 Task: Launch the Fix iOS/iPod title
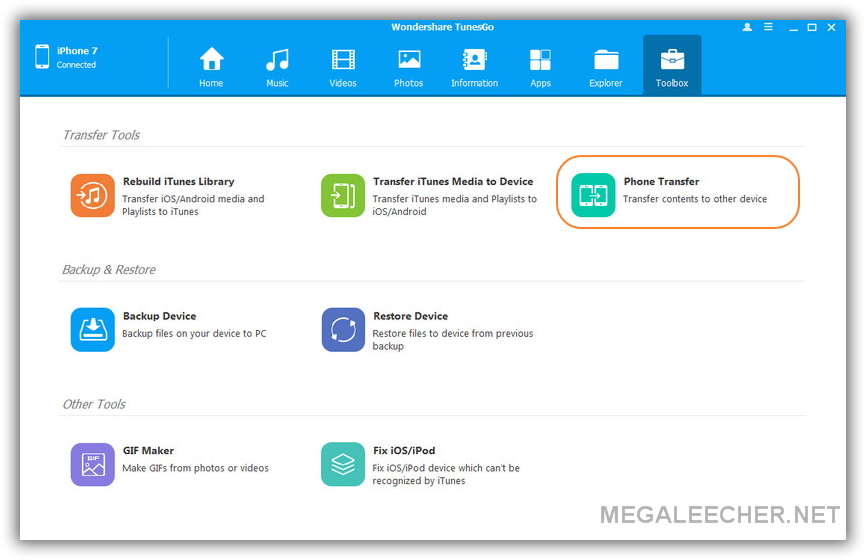404,451
